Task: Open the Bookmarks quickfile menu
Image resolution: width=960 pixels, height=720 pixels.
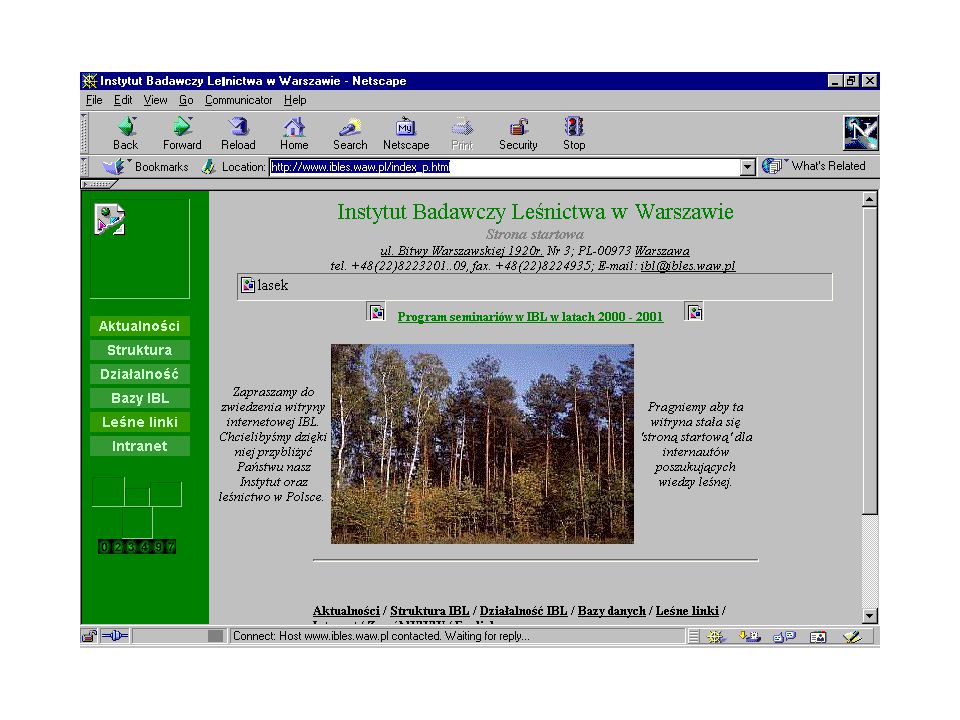Action: coord(146,167)
